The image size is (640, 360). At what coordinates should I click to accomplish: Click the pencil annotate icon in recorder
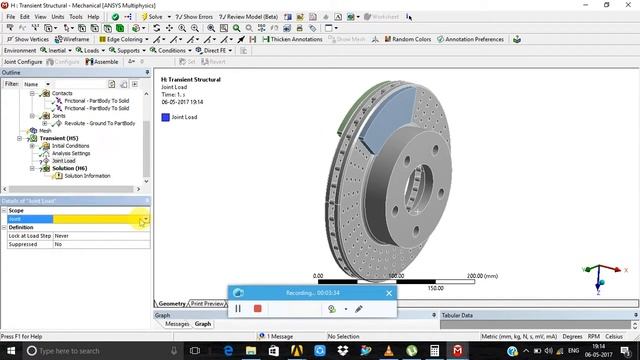359,309
